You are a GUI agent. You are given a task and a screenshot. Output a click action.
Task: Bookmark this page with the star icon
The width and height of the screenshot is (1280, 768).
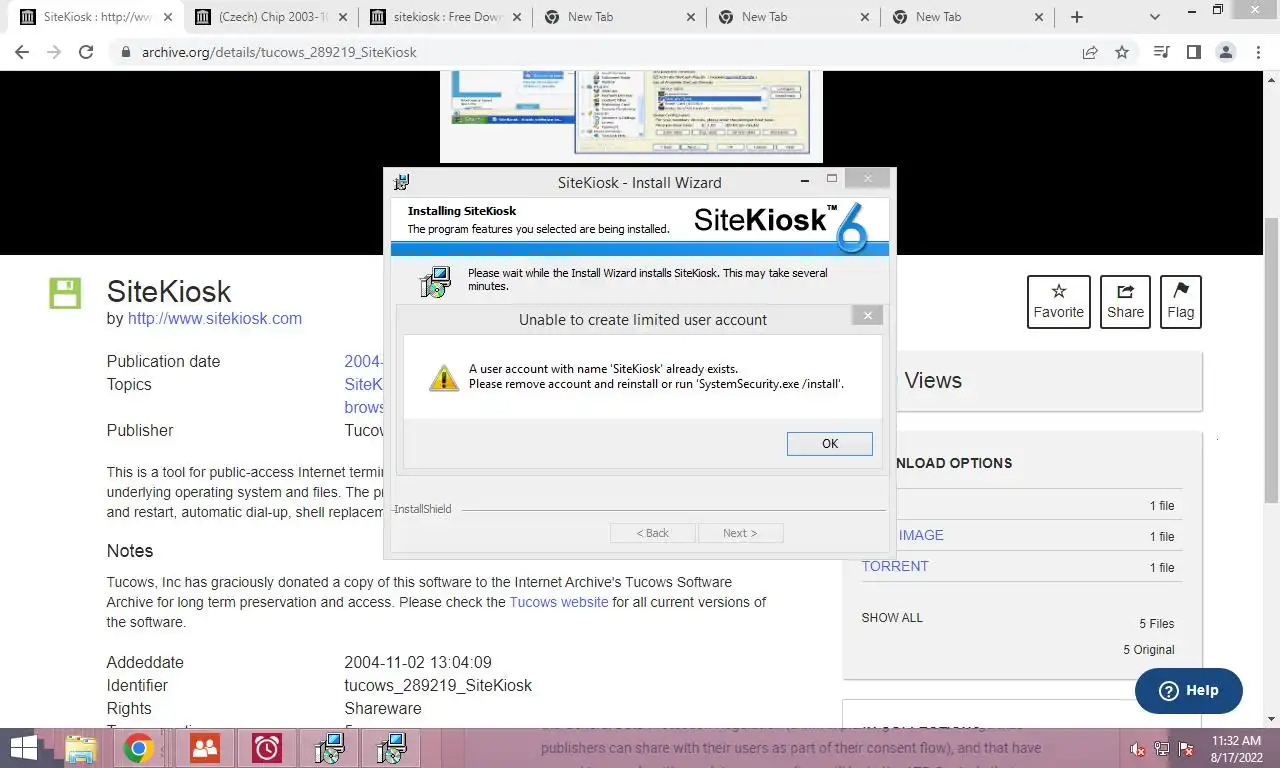(1122, 52)
